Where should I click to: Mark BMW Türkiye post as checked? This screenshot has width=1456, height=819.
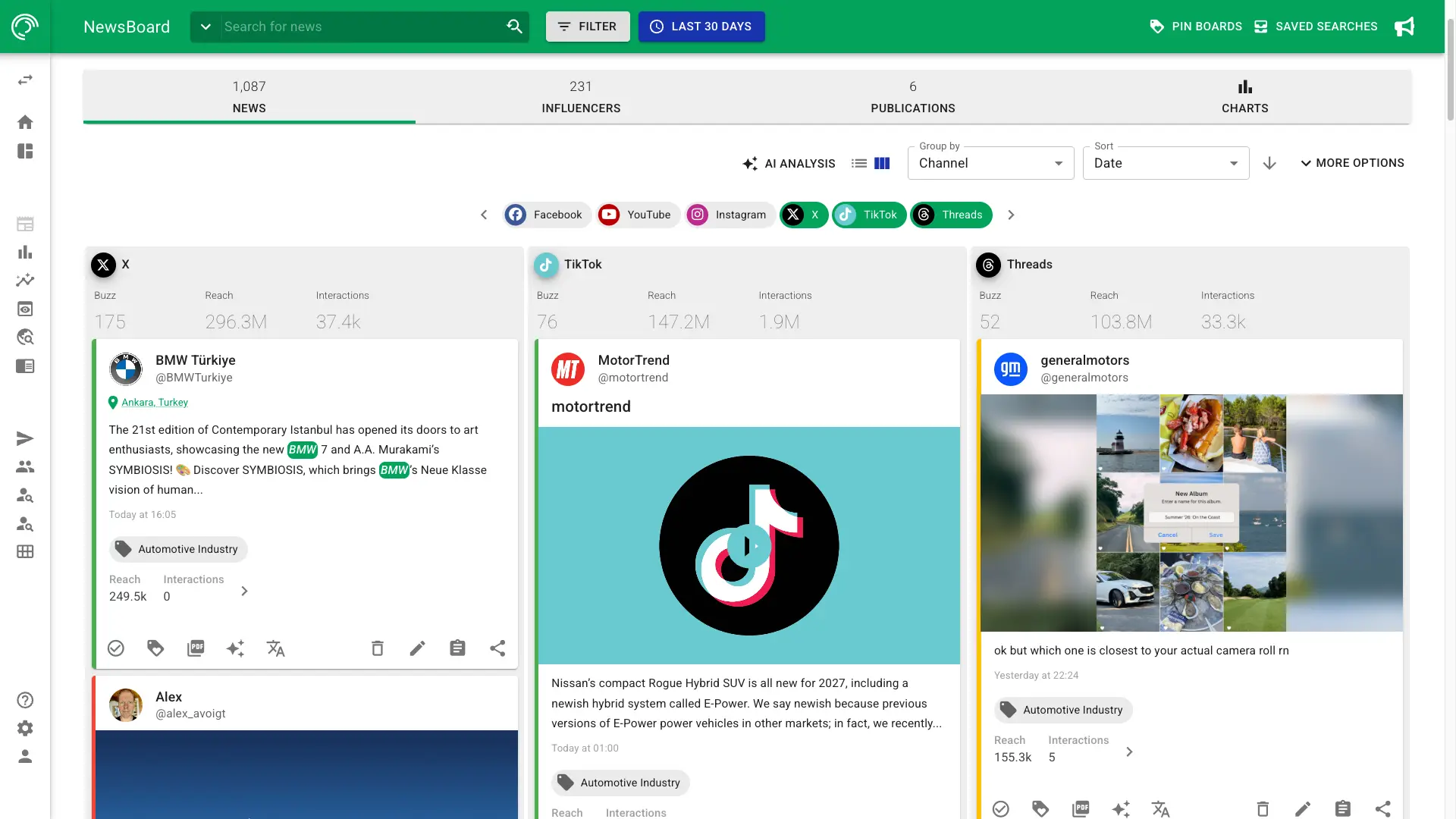(116, 648)
